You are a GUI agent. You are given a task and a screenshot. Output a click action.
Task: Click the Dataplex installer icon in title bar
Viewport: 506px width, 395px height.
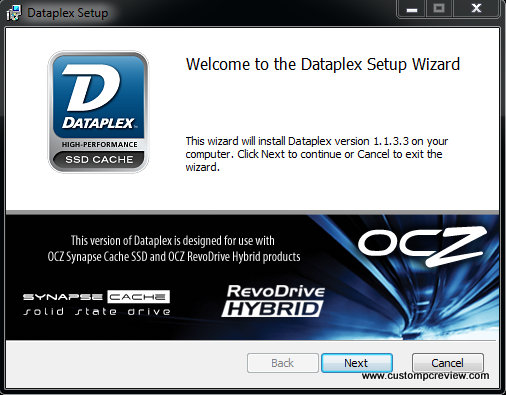pyautogui.click(x=13, y=13)
